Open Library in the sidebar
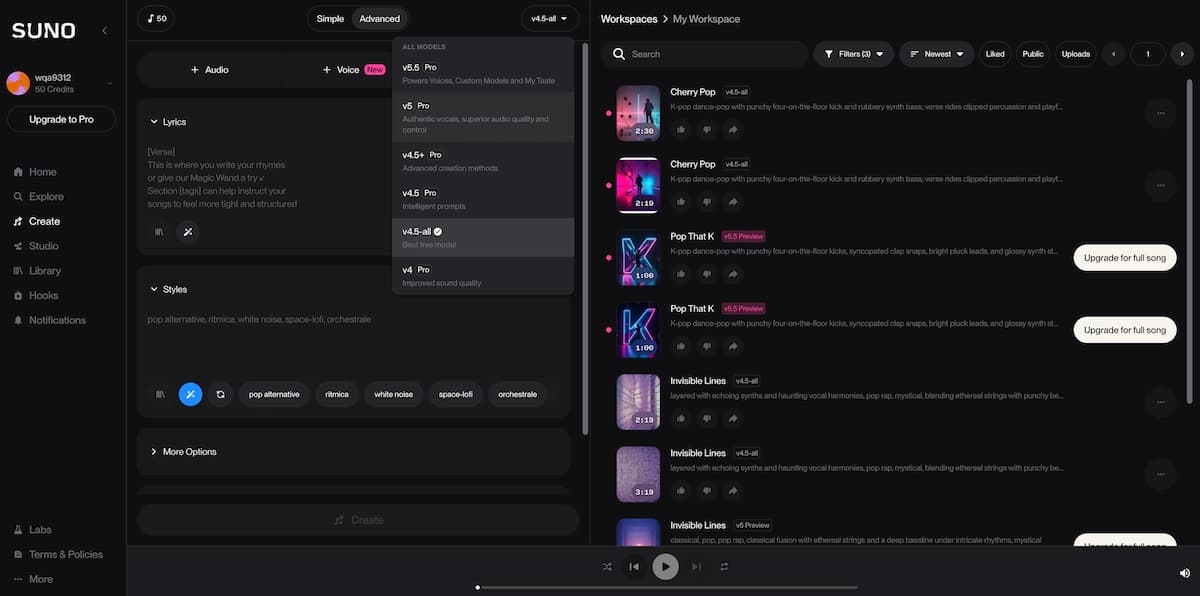 tap(37, 271)
